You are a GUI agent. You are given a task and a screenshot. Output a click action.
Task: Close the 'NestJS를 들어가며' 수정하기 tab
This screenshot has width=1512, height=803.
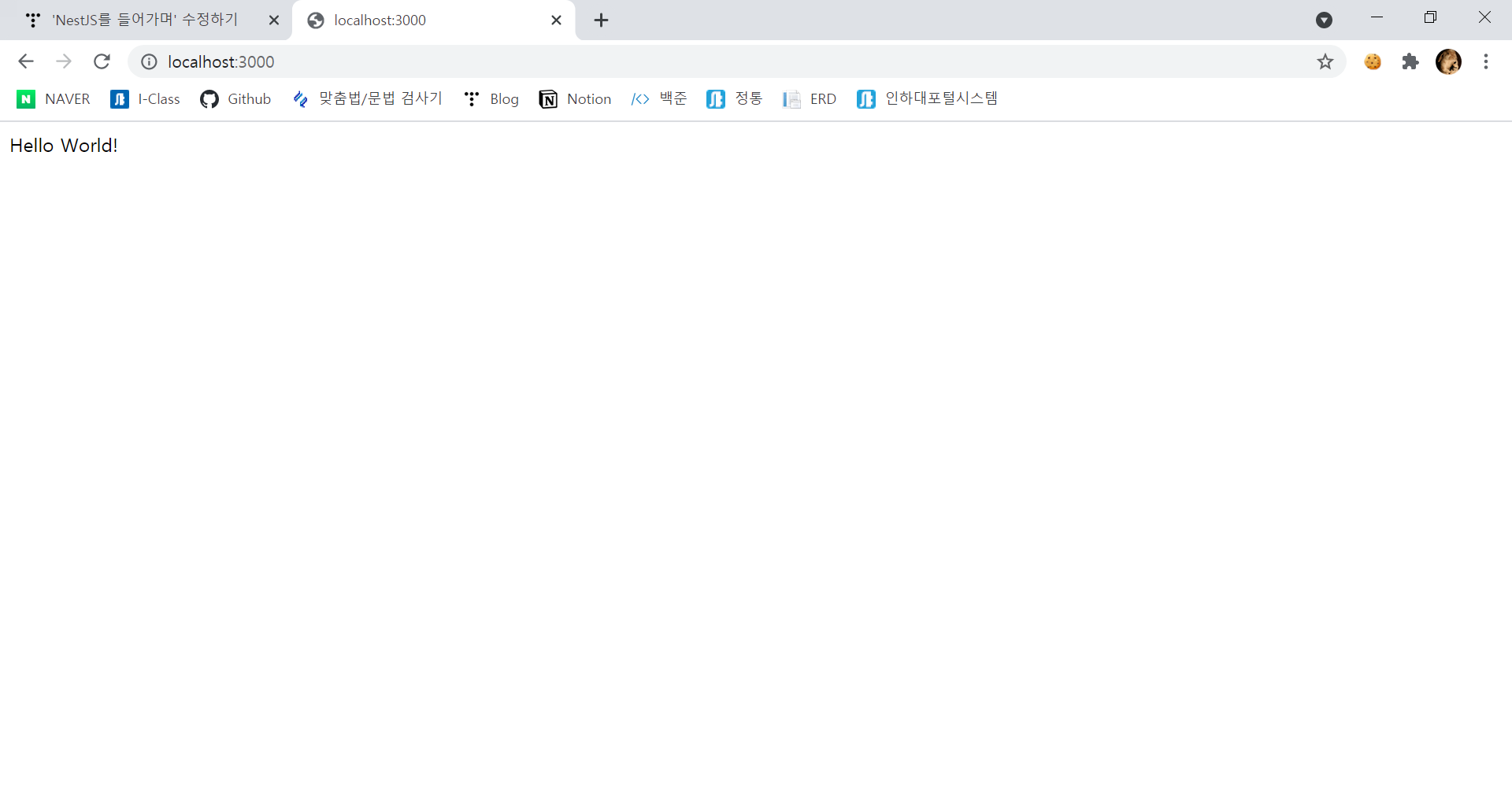pos(274,20)
